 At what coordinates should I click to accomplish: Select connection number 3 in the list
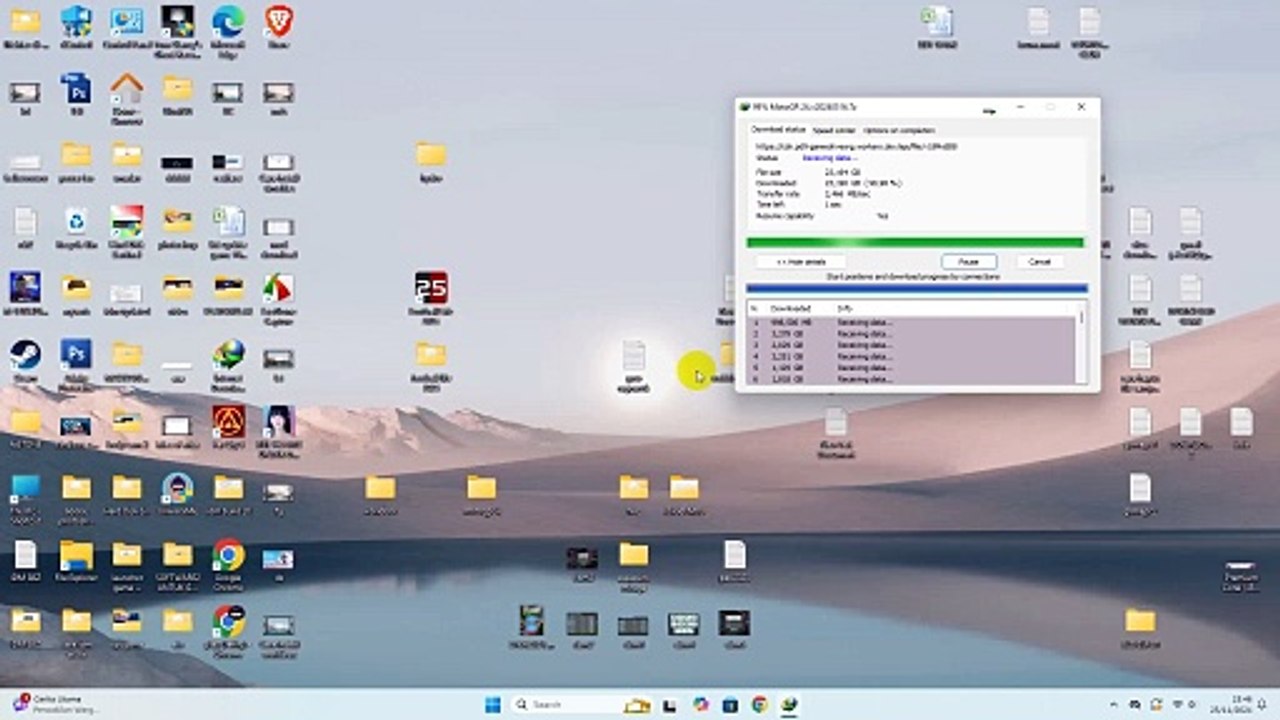911,345
